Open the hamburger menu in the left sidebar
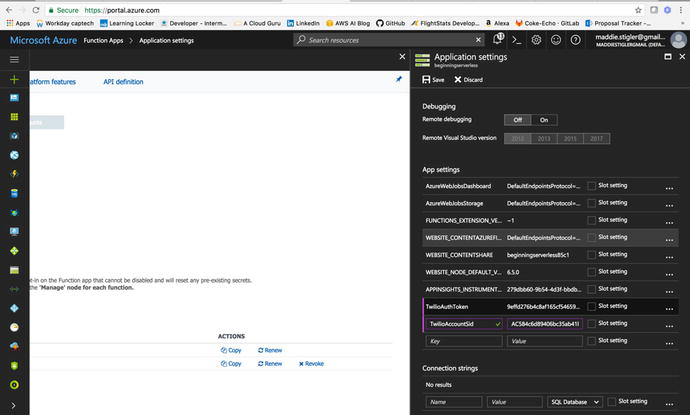This screenshot has height=415, width=690. (14, 59)
